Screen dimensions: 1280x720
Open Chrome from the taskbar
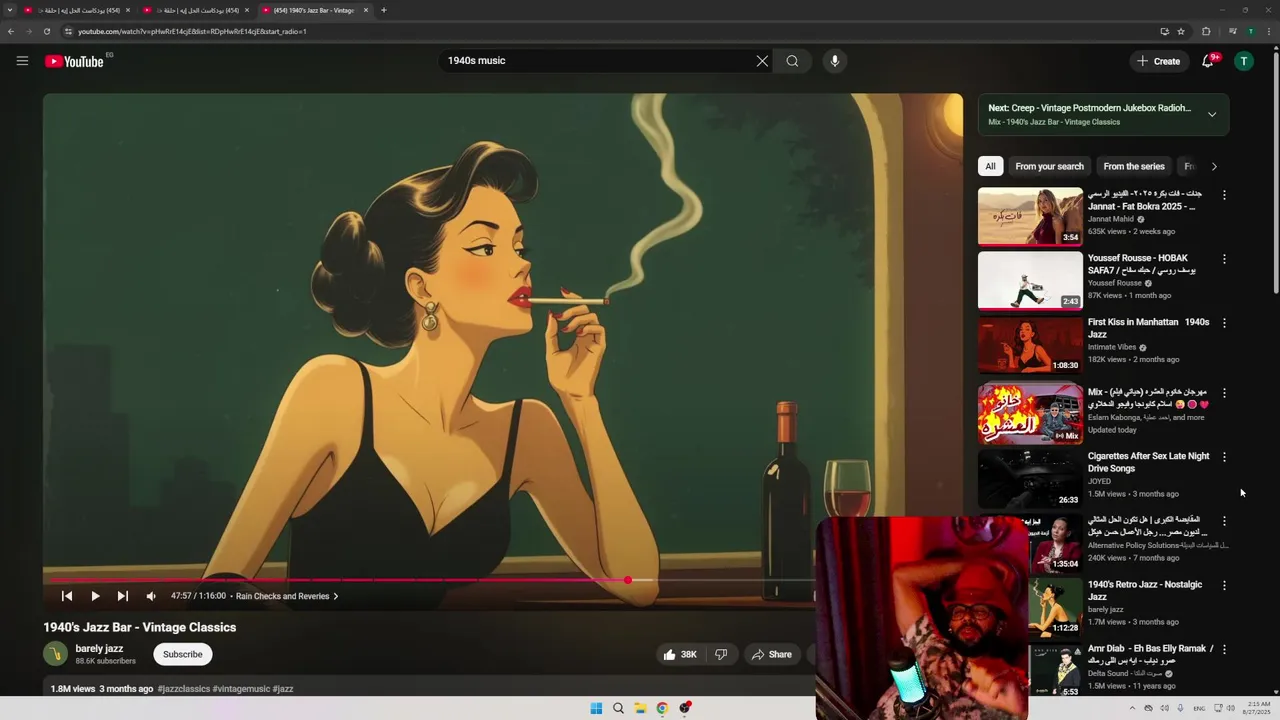coord(662,708)
